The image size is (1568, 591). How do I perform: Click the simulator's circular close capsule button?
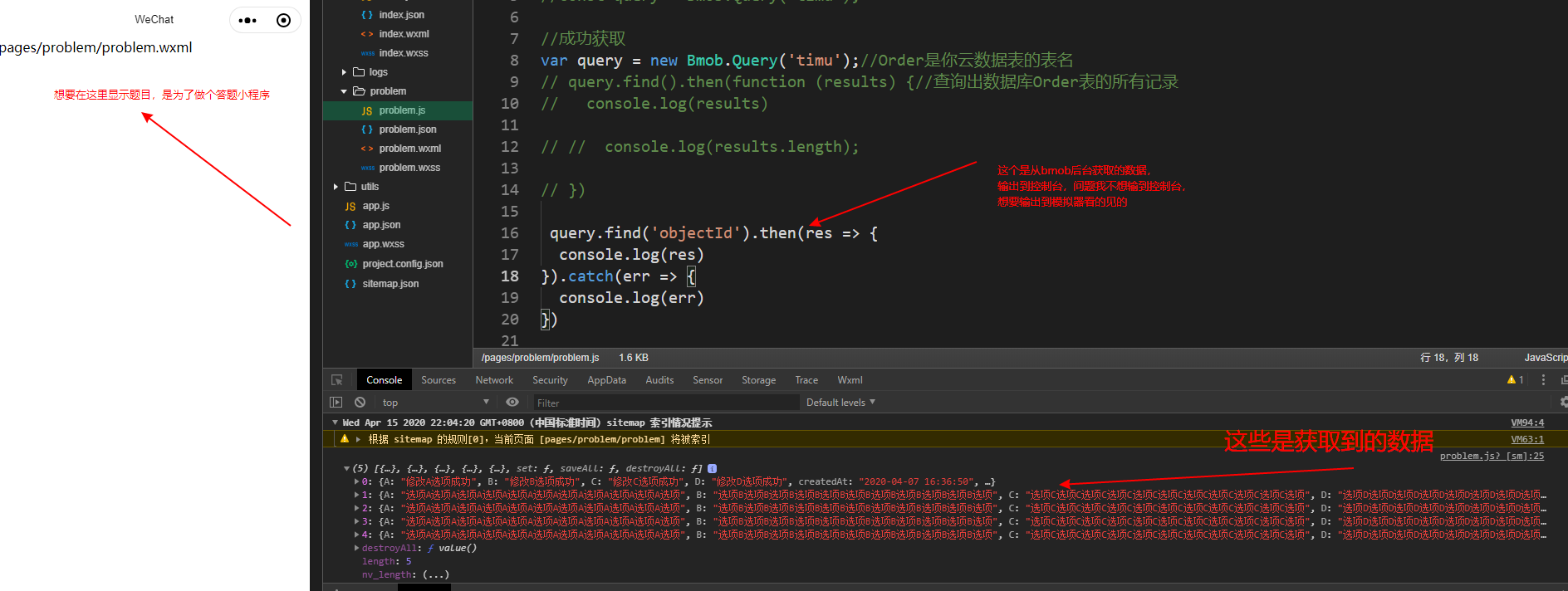[283, 20]
